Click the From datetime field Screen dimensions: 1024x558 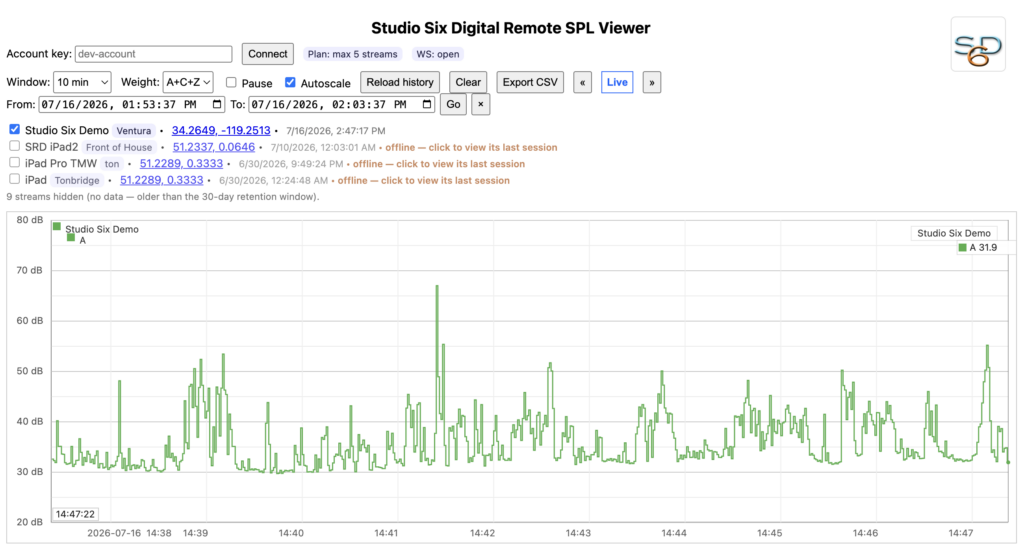pyautogui.click(x=132, y=105)
